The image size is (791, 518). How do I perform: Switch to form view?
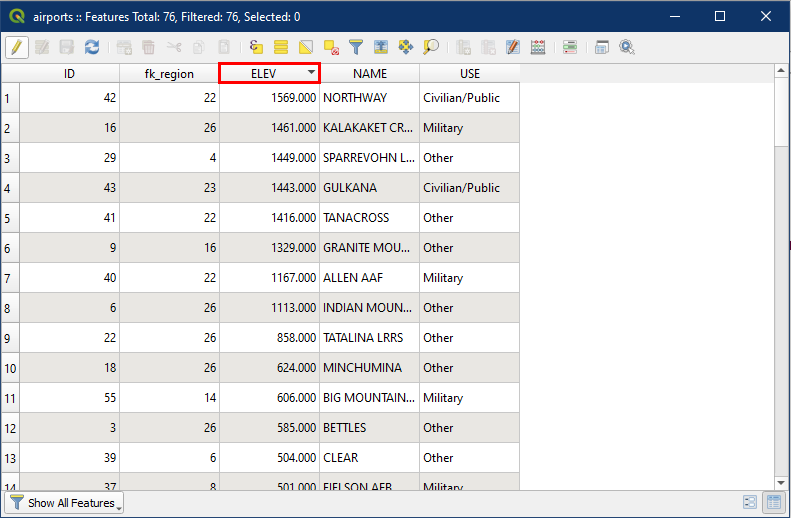pos(750,503)
